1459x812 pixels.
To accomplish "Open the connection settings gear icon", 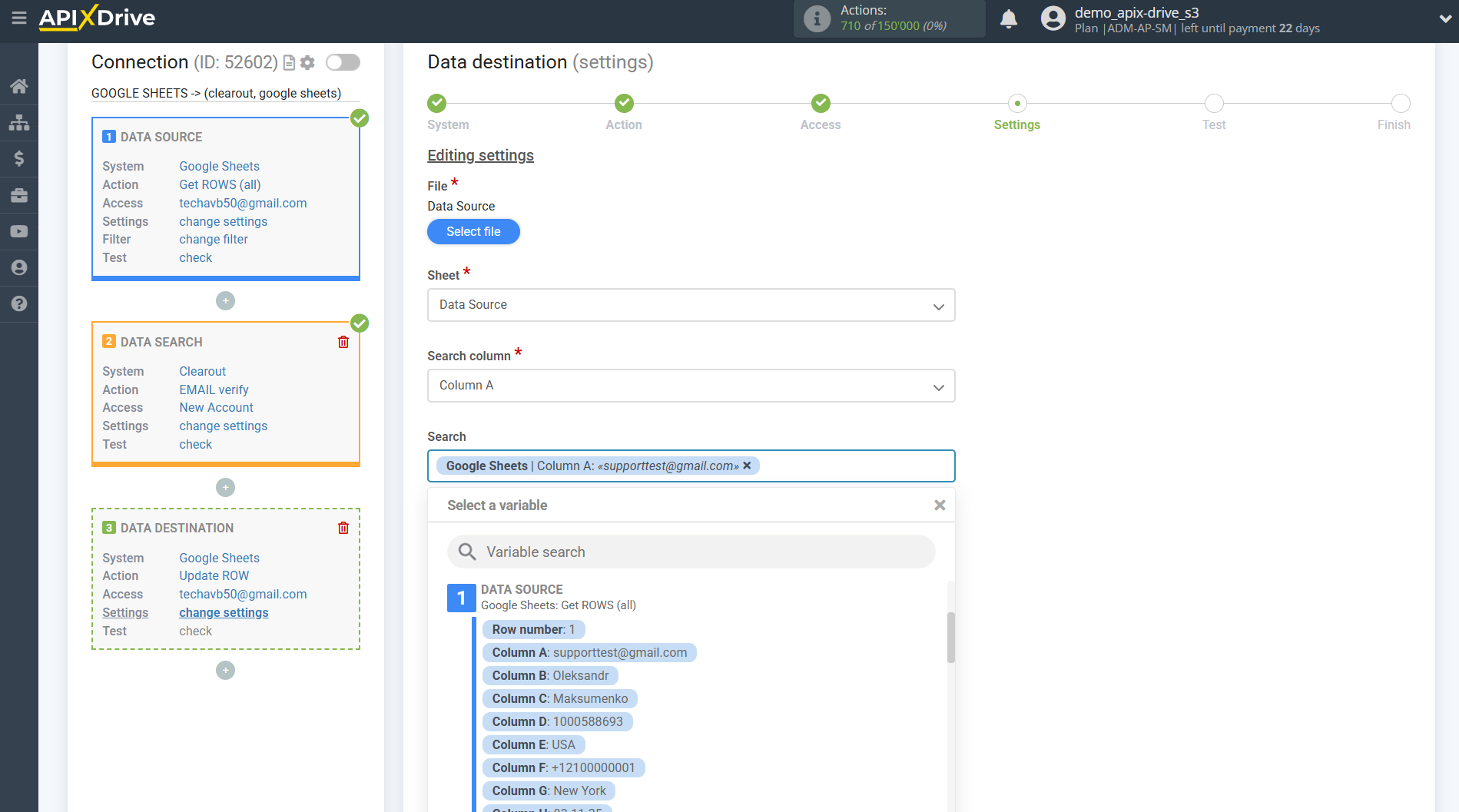I will [x=307, y=62].
